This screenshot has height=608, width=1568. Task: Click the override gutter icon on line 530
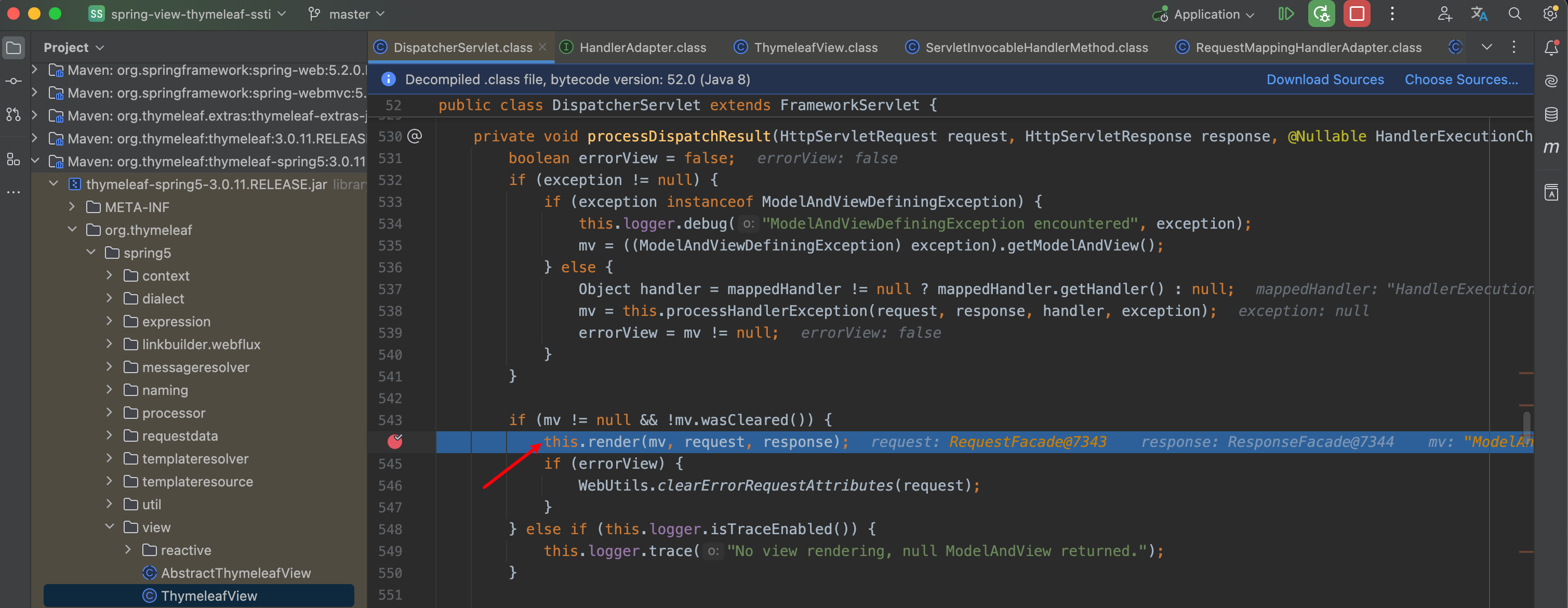click(415, 136)
